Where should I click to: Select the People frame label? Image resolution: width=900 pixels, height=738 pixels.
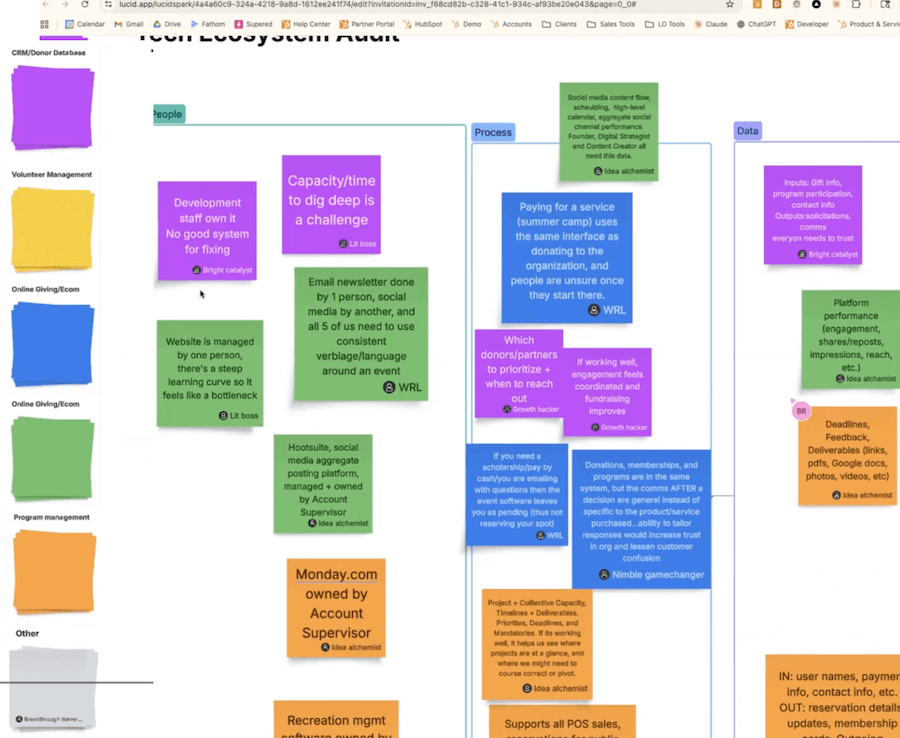pos(167,114)
